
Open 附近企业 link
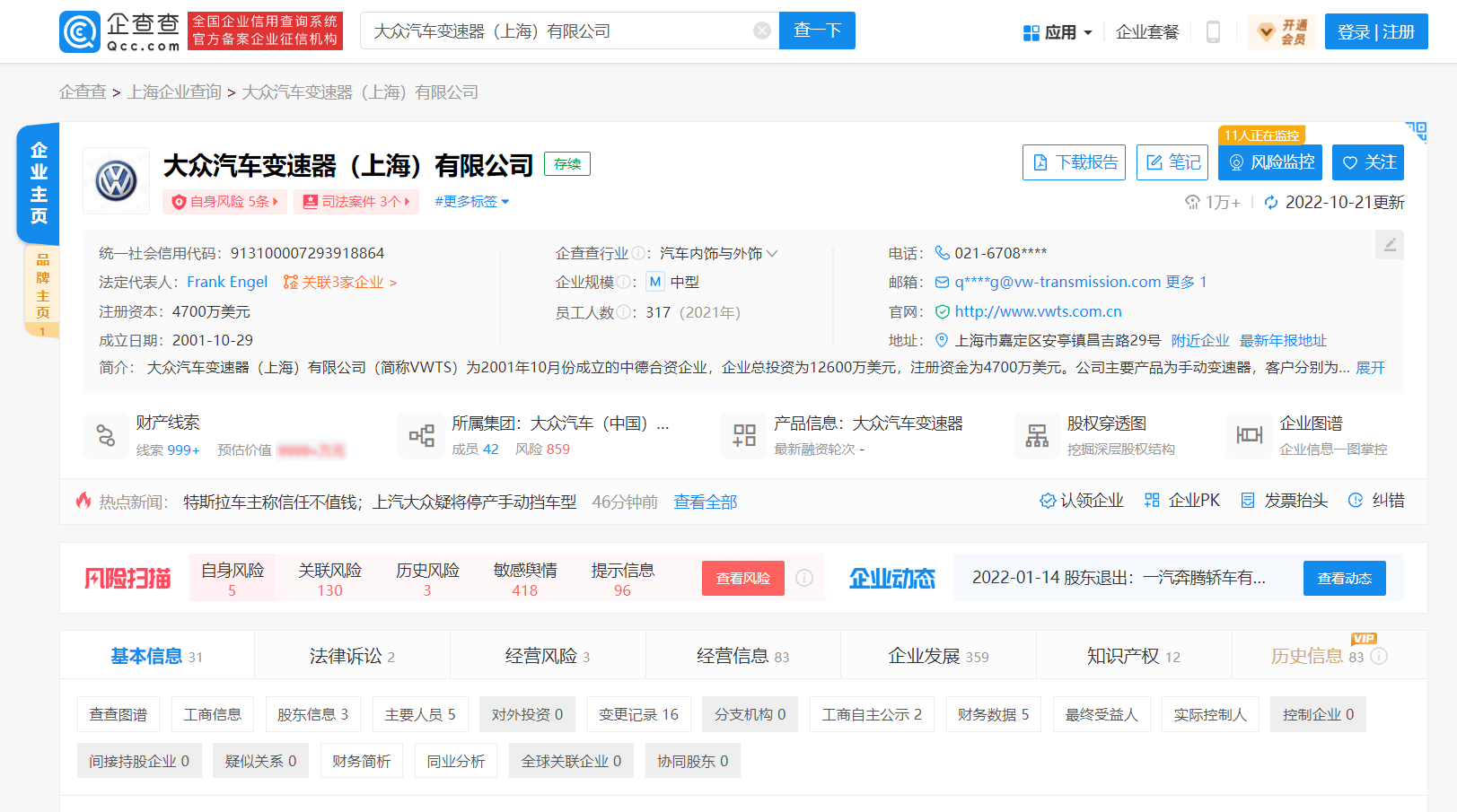point(1200,340)
